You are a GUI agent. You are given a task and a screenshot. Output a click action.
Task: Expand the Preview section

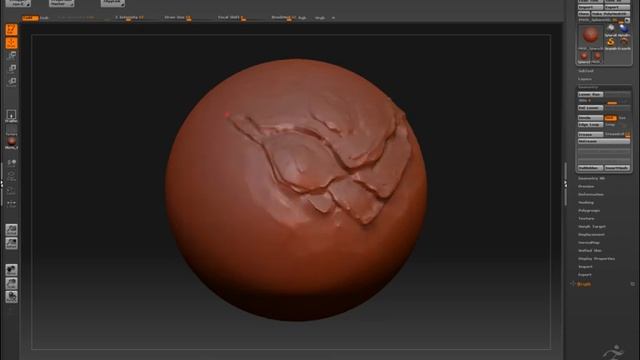[586, 187]
